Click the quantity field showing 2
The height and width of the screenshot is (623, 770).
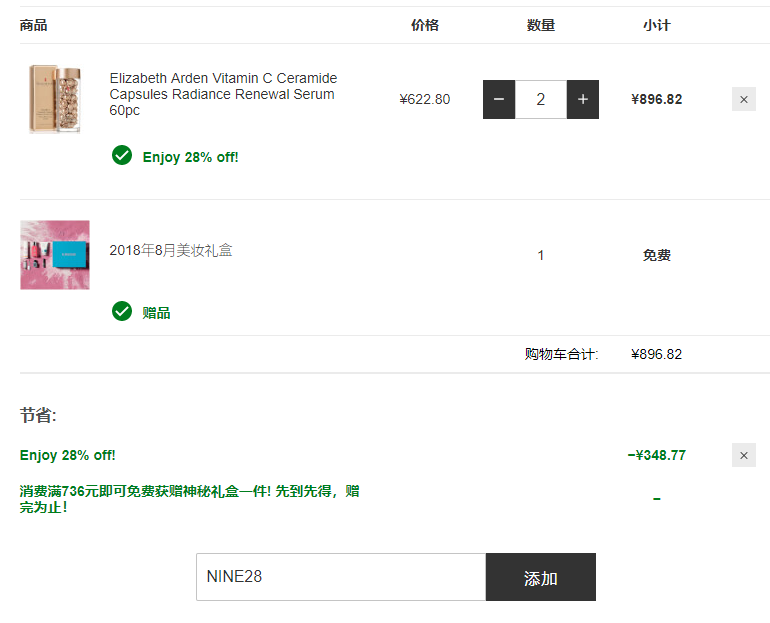pos(541,99)
